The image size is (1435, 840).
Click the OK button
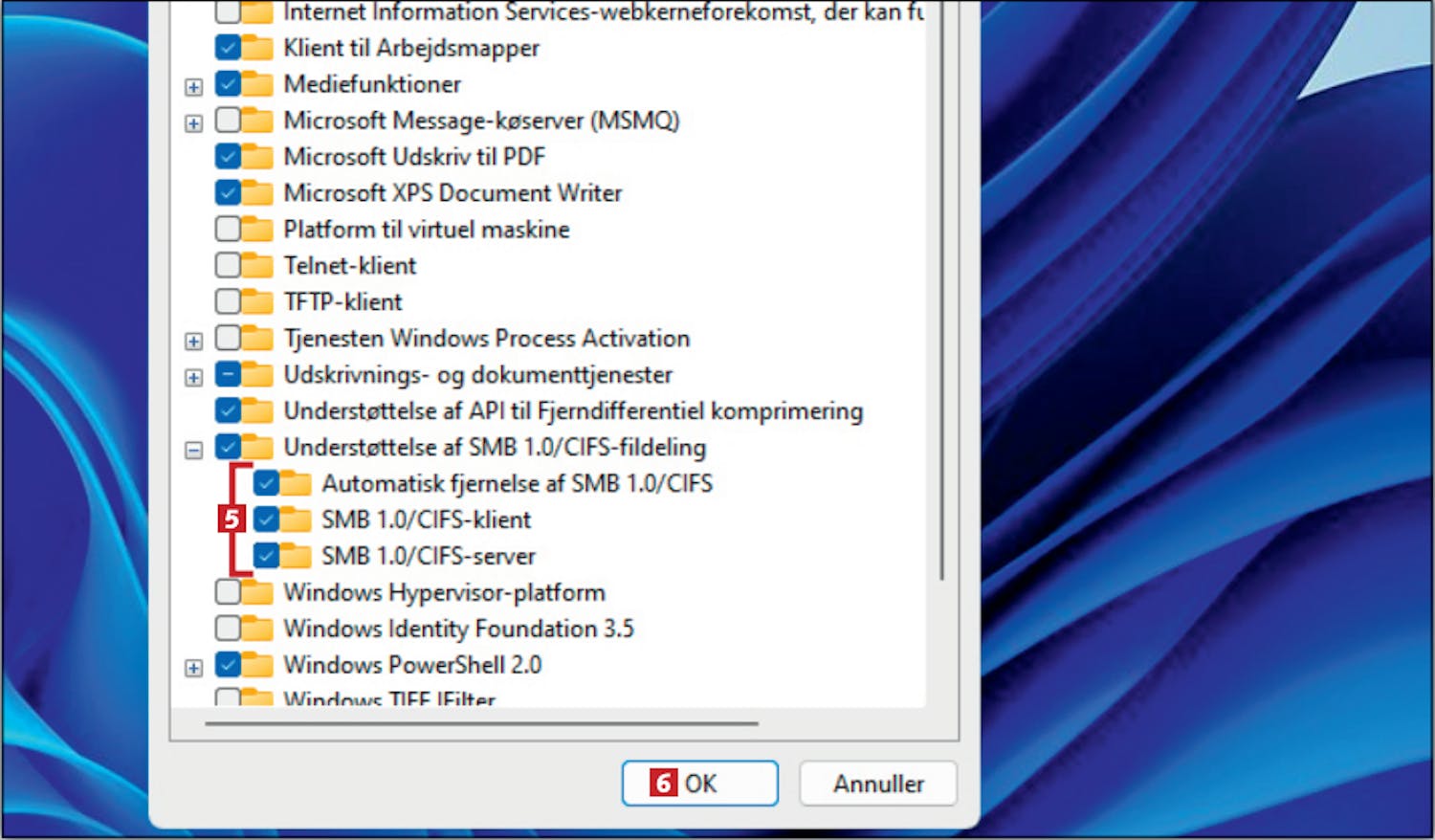[x=699, y=784]
